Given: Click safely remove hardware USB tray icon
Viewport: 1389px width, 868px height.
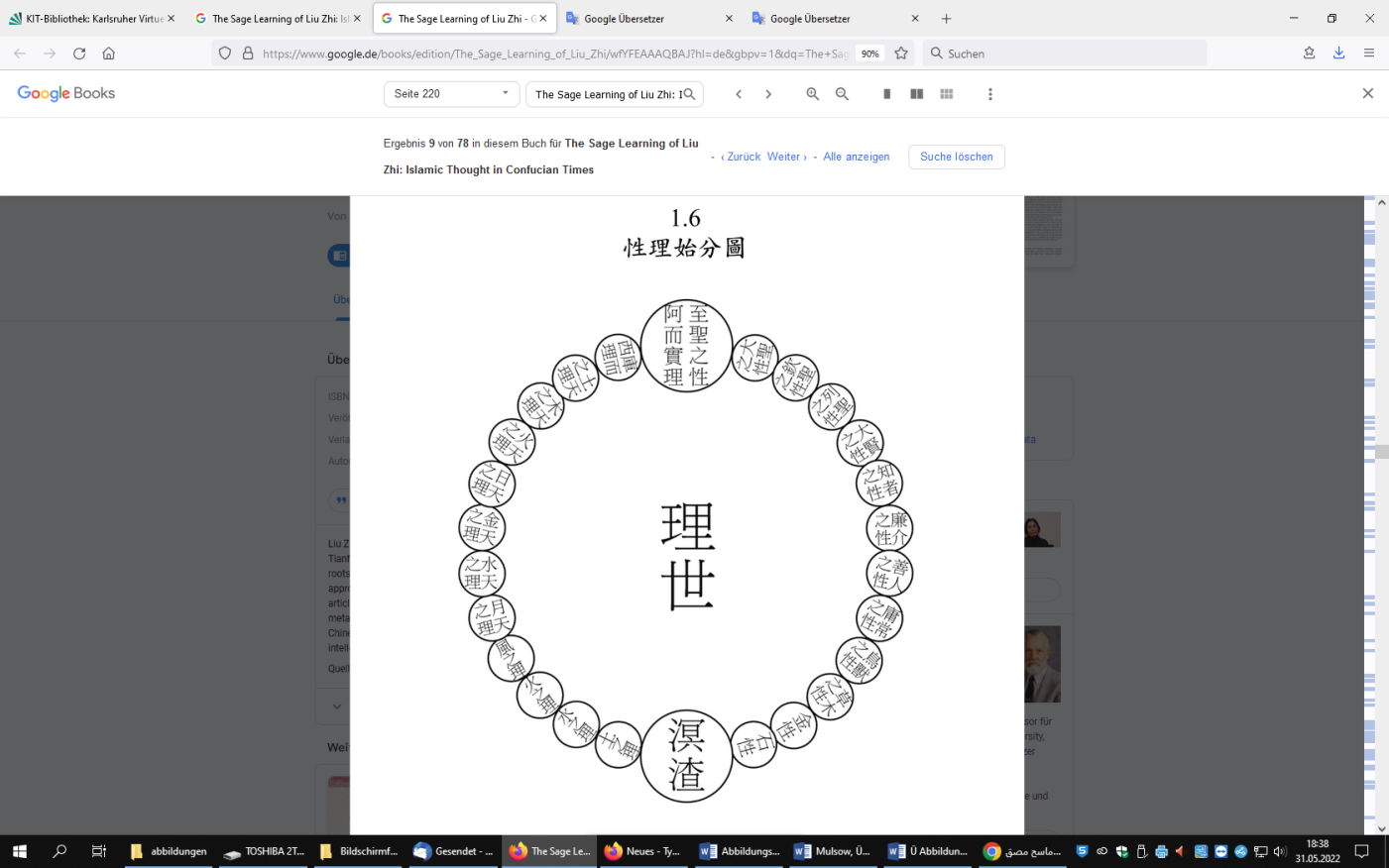Looking at the screenshot, I should tap(1141, 851).
